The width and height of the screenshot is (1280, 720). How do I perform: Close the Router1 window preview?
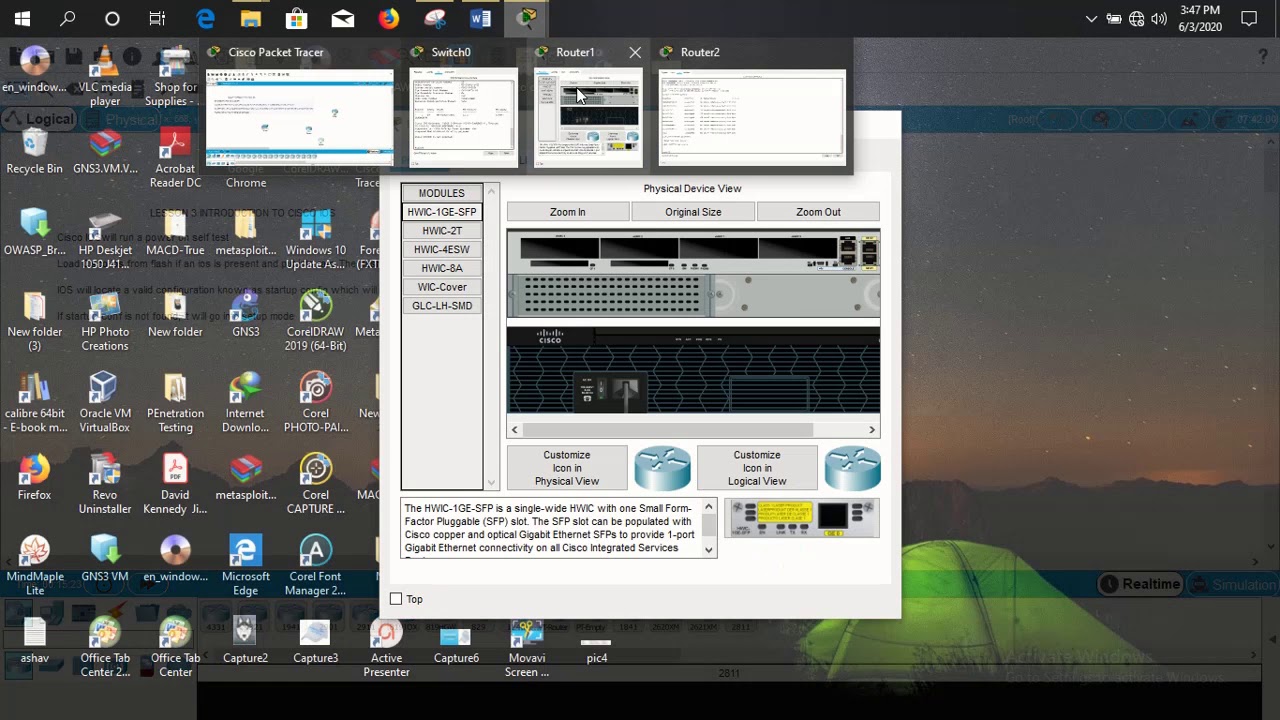[x=635, y=52]
